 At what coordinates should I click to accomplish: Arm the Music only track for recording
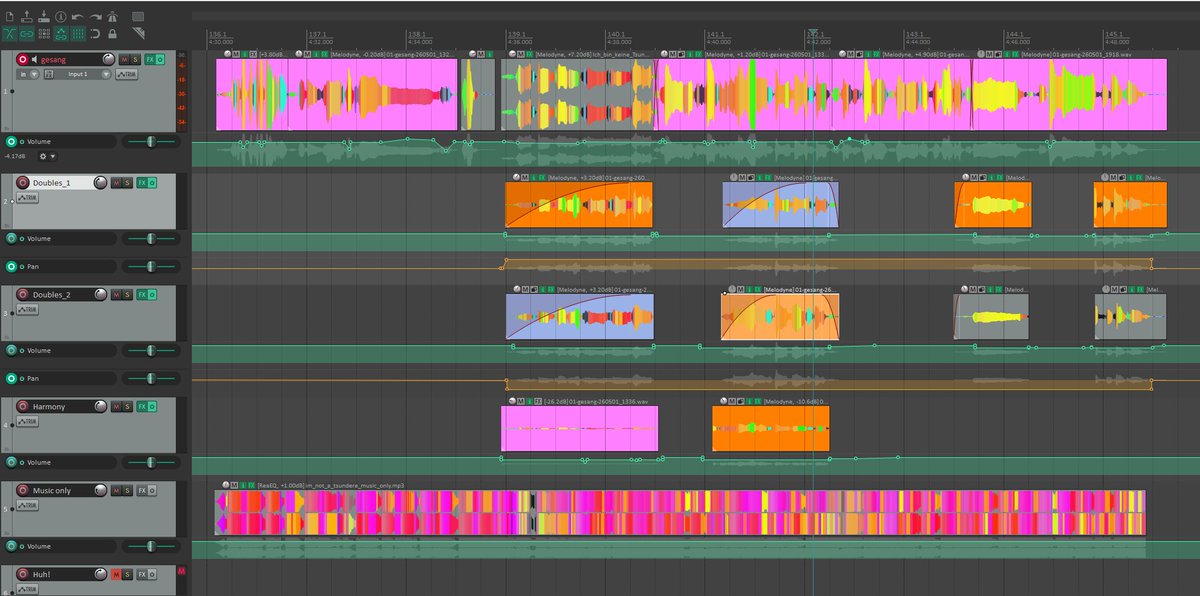click(23, 491)
